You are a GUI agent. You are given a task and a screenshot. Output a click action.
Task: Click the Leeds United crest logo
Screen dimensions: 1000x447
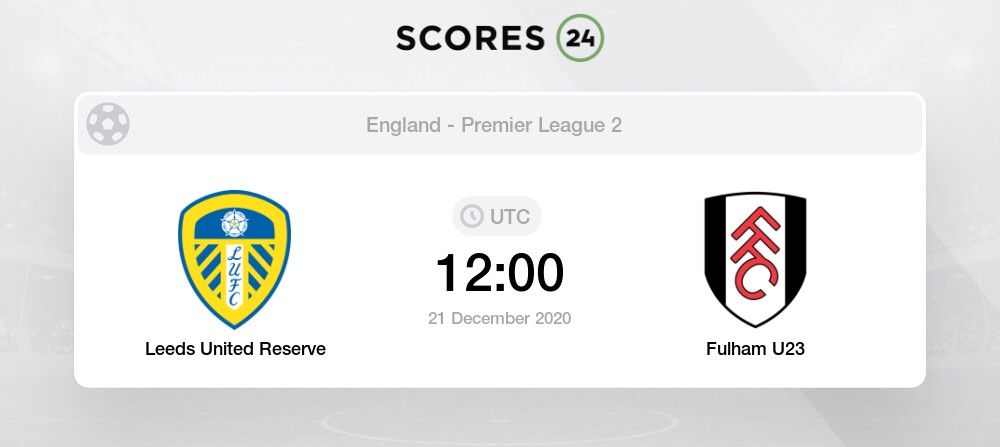tap(235, 260)
